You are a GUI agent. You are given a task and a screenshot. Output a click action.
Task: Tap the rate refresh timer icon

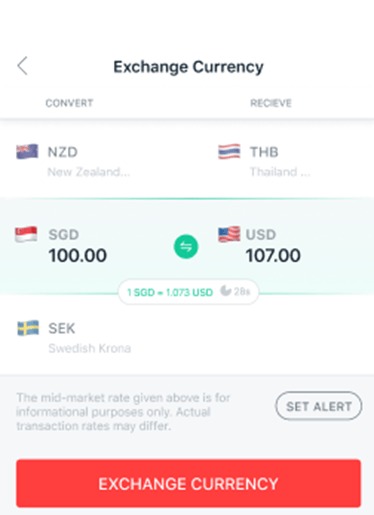click(225, 291)
